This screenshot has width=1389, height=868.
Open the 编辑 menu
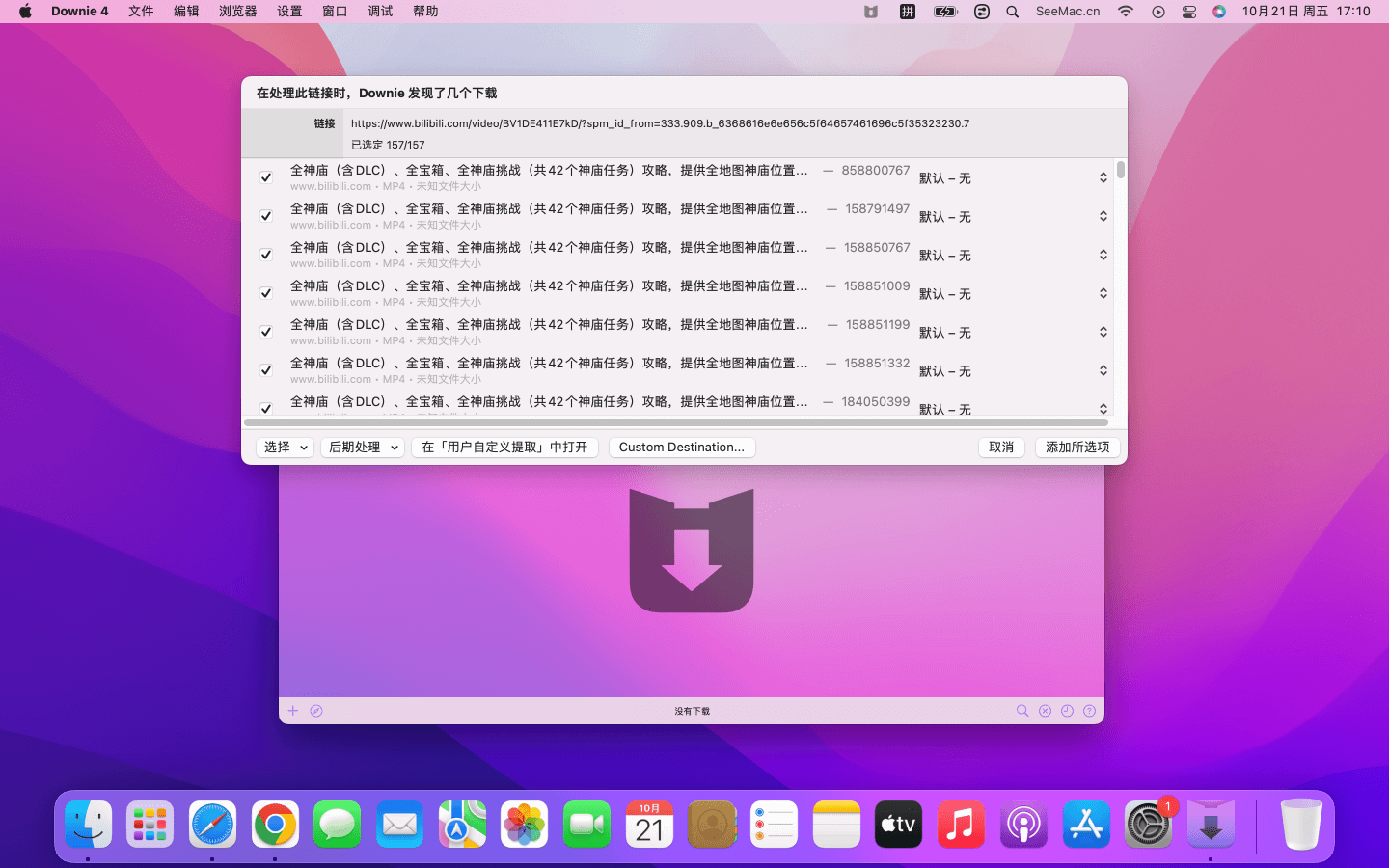pos(186,12)
